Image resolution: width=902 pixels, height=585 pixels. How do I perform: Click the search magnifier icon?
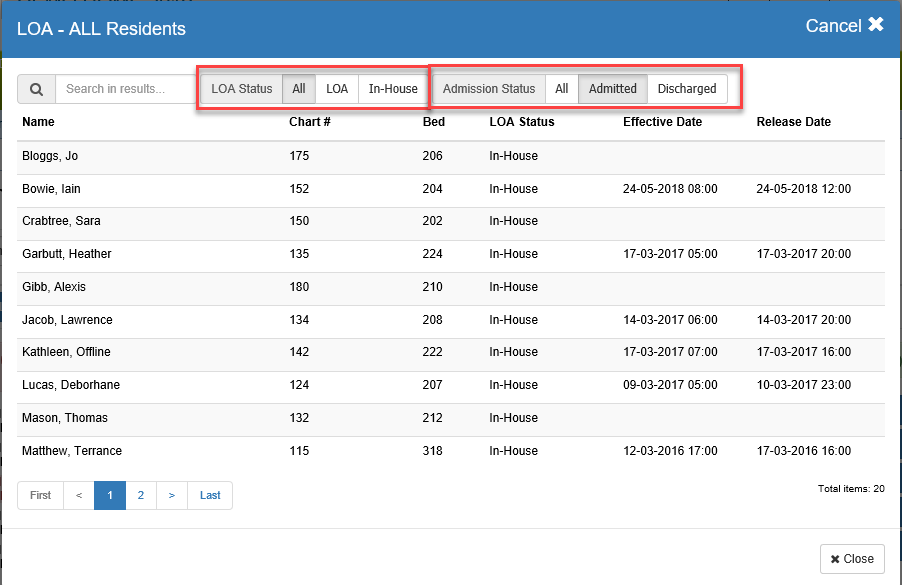(x=37, y=89)
